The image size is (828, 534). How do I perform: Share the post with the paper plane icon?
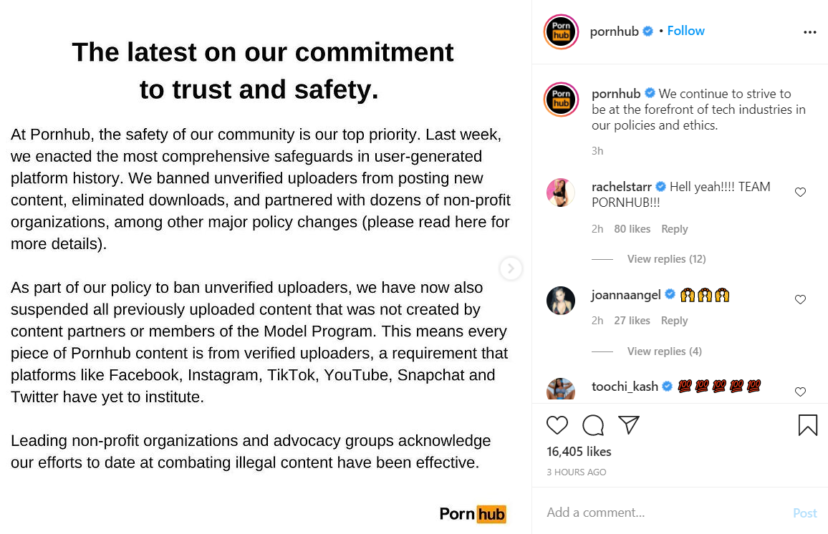(629, 425)
